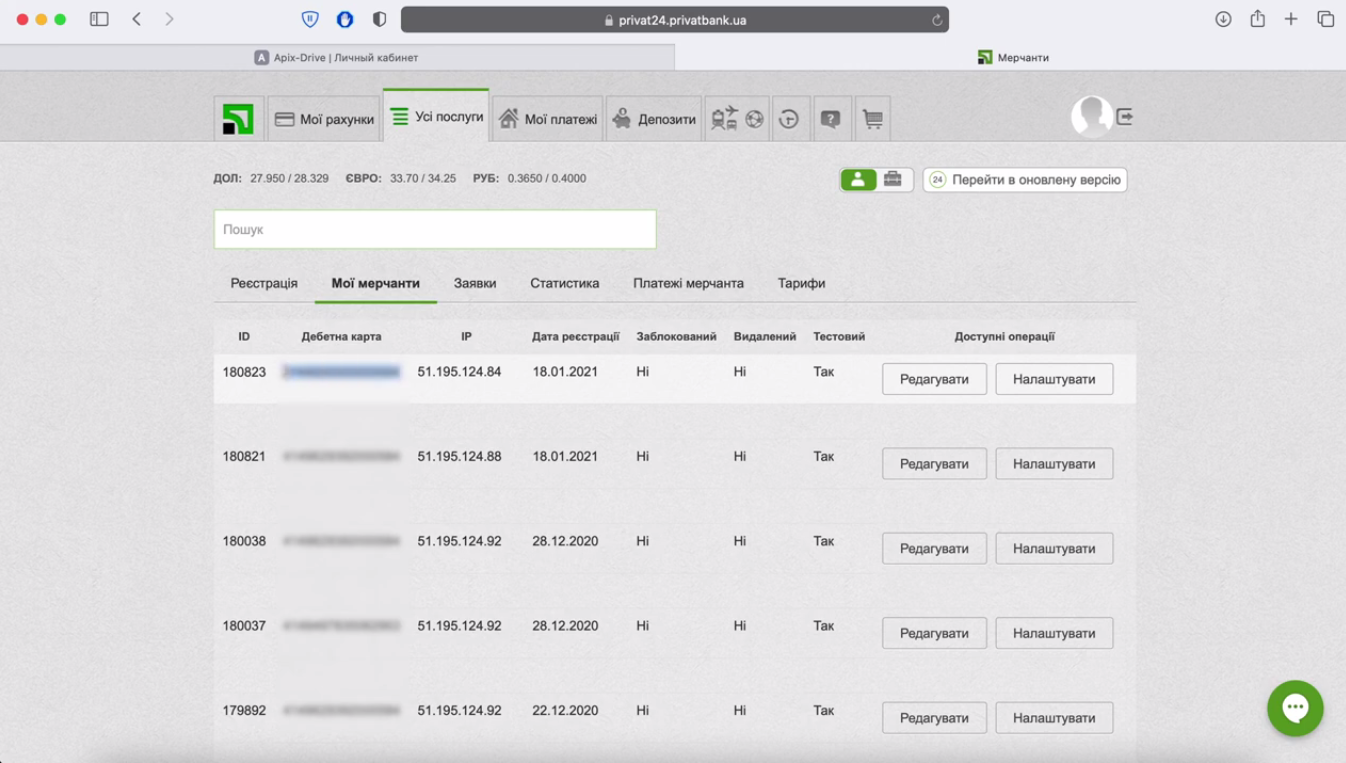1346x763 pixels.
Task: Toggle the Safari sidebar
Action: (x=99, y=19)
